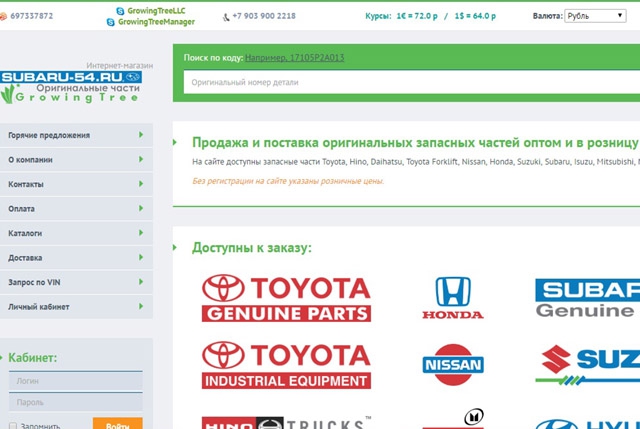The image size is (640, 429).
Task: Open the Subaru Genuine brand logo
Action: 588,298
